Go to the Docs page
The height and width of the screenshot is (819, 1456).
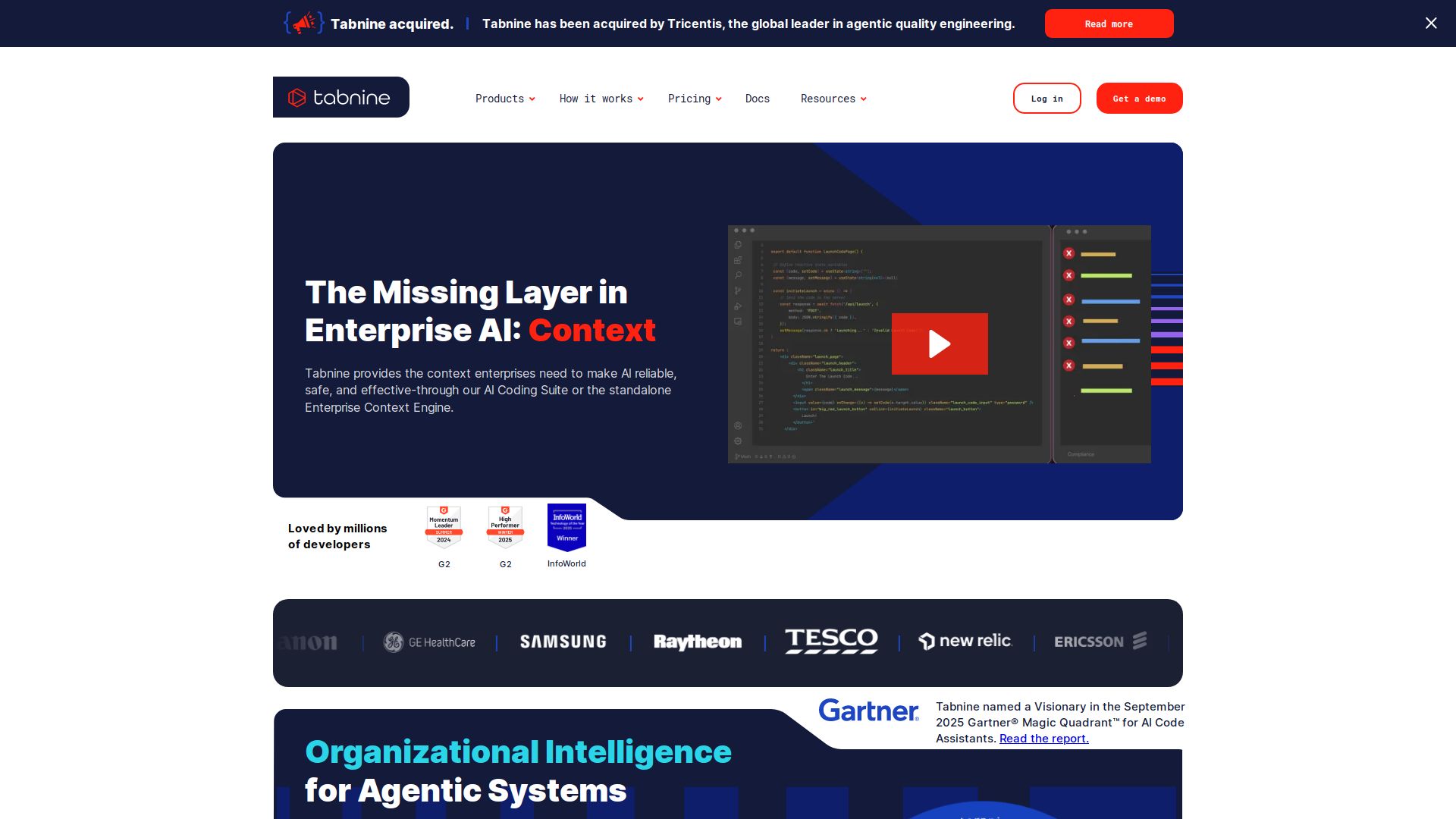tap(758, 99)
